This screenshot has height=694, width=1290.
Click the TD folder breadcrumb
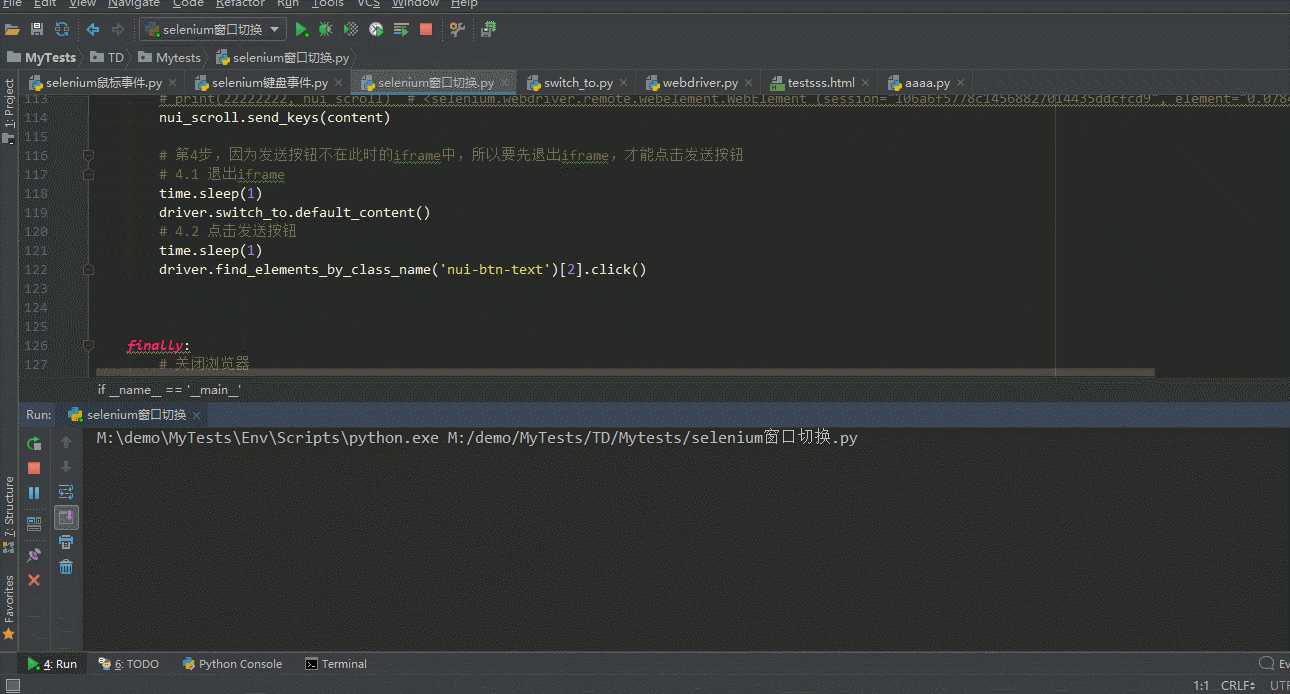(x=107, y=58)
